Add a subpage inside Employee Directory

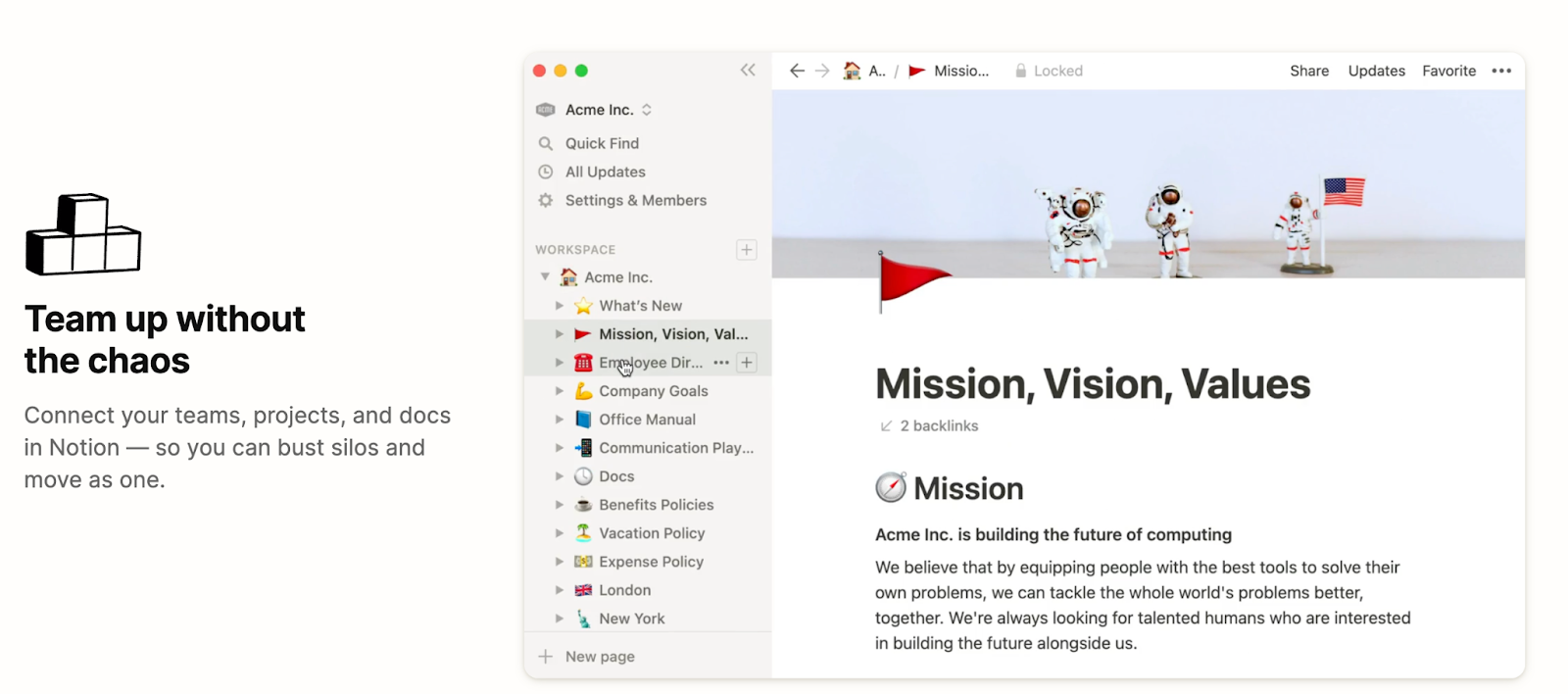[x=747, y=363]
